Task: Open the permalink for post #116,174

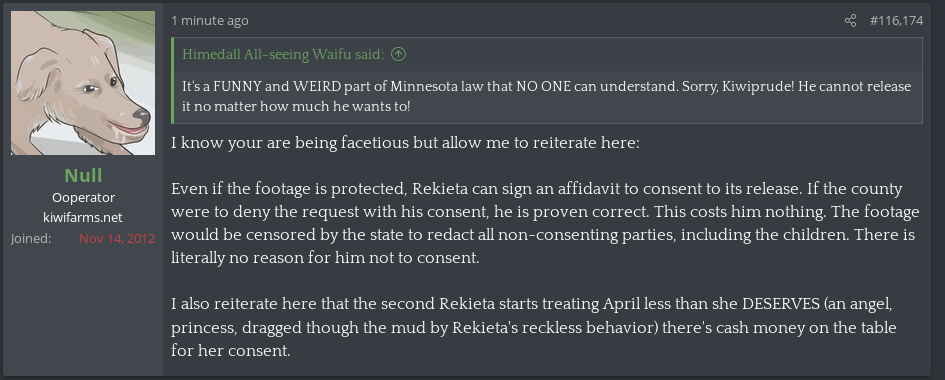Action: [x=896, y=21]
